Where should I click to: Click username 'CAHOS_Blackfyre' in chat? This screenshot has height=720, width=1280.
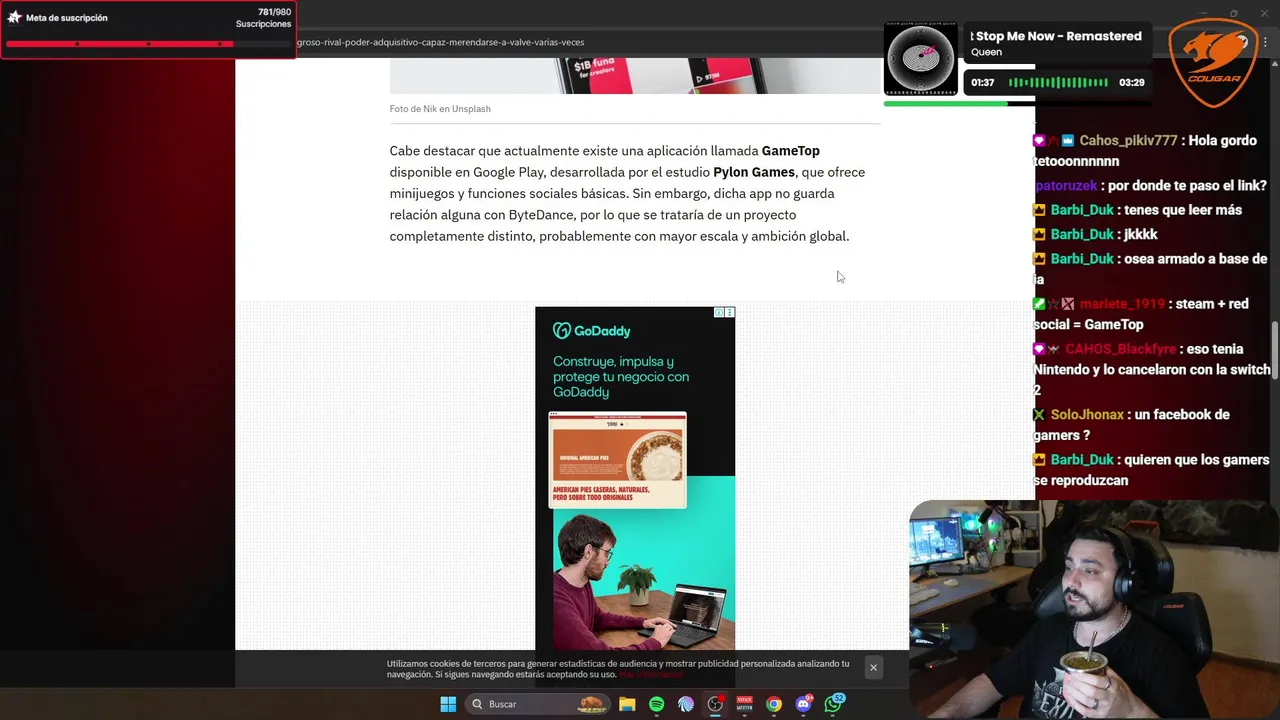click(x=1121, y=349)
